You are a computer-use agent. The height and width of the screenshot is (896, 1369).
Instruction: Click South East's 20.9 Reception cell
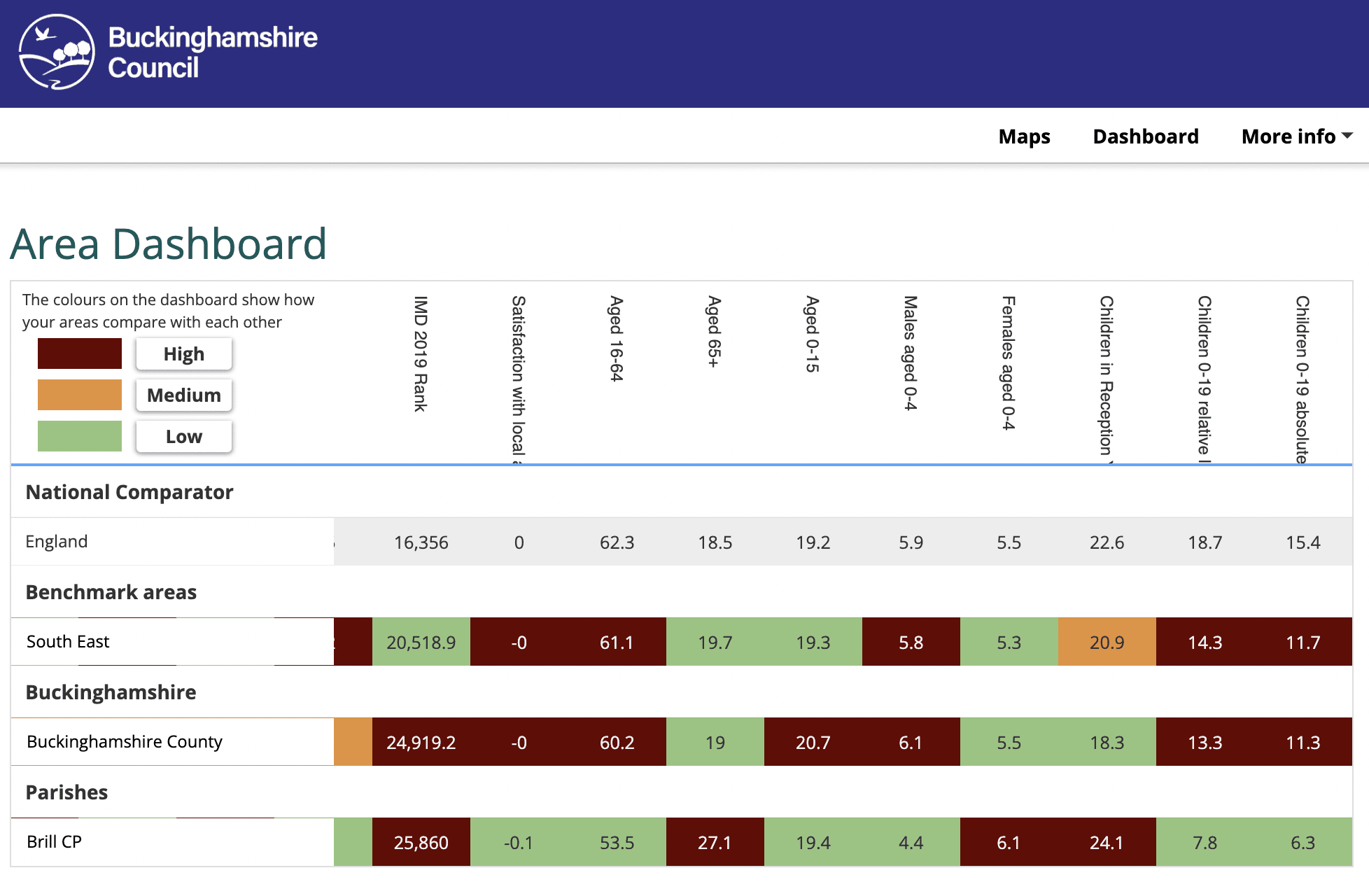tap(1107, 643)
